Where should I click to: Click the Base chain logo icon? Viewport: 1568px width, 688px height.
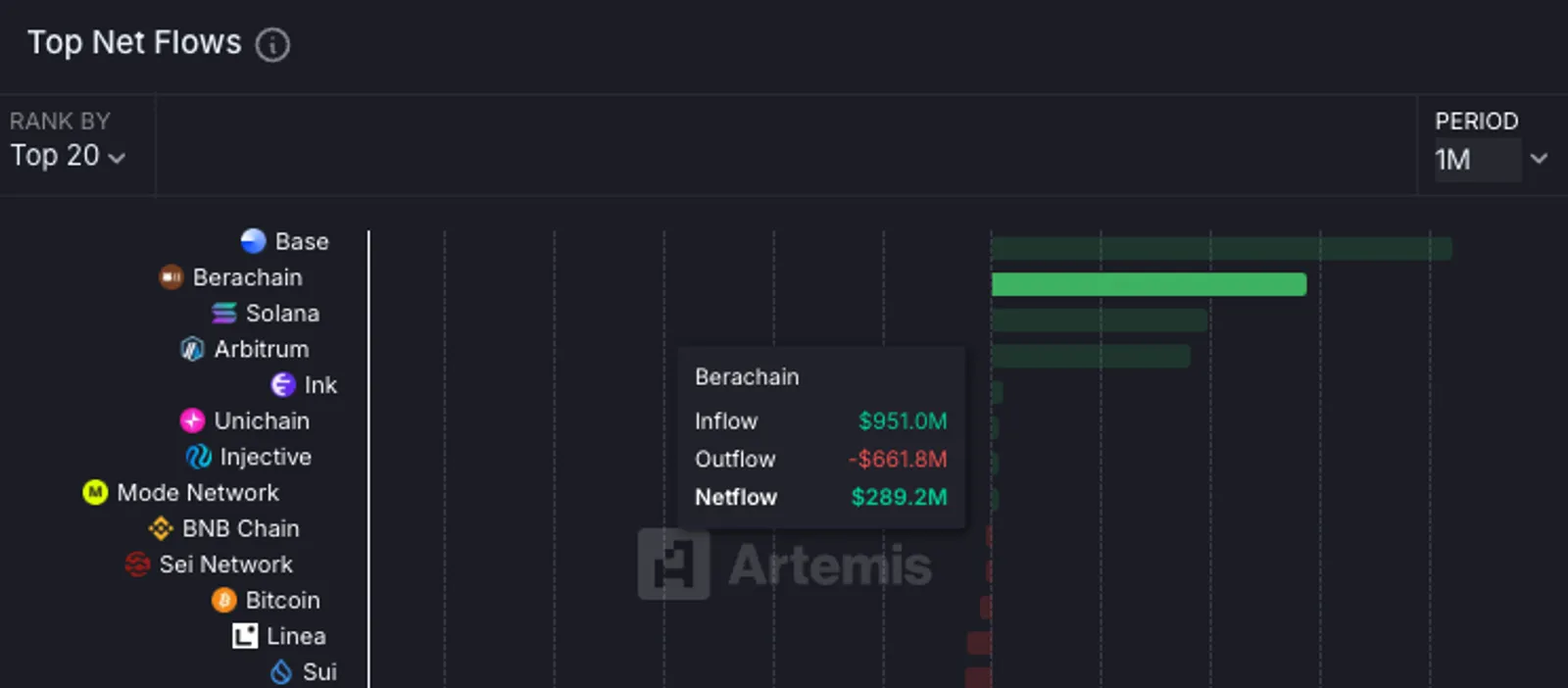[254, 241]
